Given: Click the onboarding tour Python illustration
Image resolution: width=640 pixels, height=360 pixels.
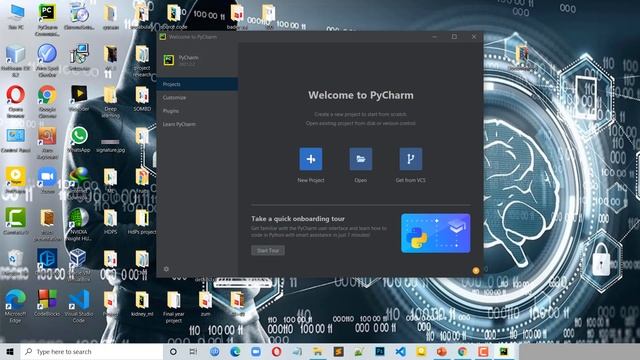Looking at the screenshot, I should (x=436, y=233).
